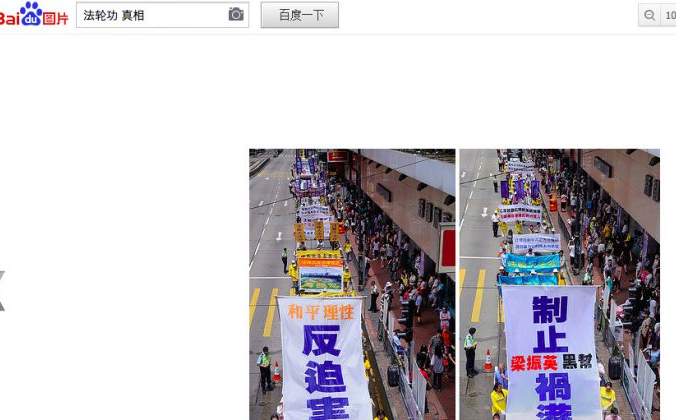676x420 pixels.
Task: Click the orange traffic cone in right photo
Action: pos(488,360)
